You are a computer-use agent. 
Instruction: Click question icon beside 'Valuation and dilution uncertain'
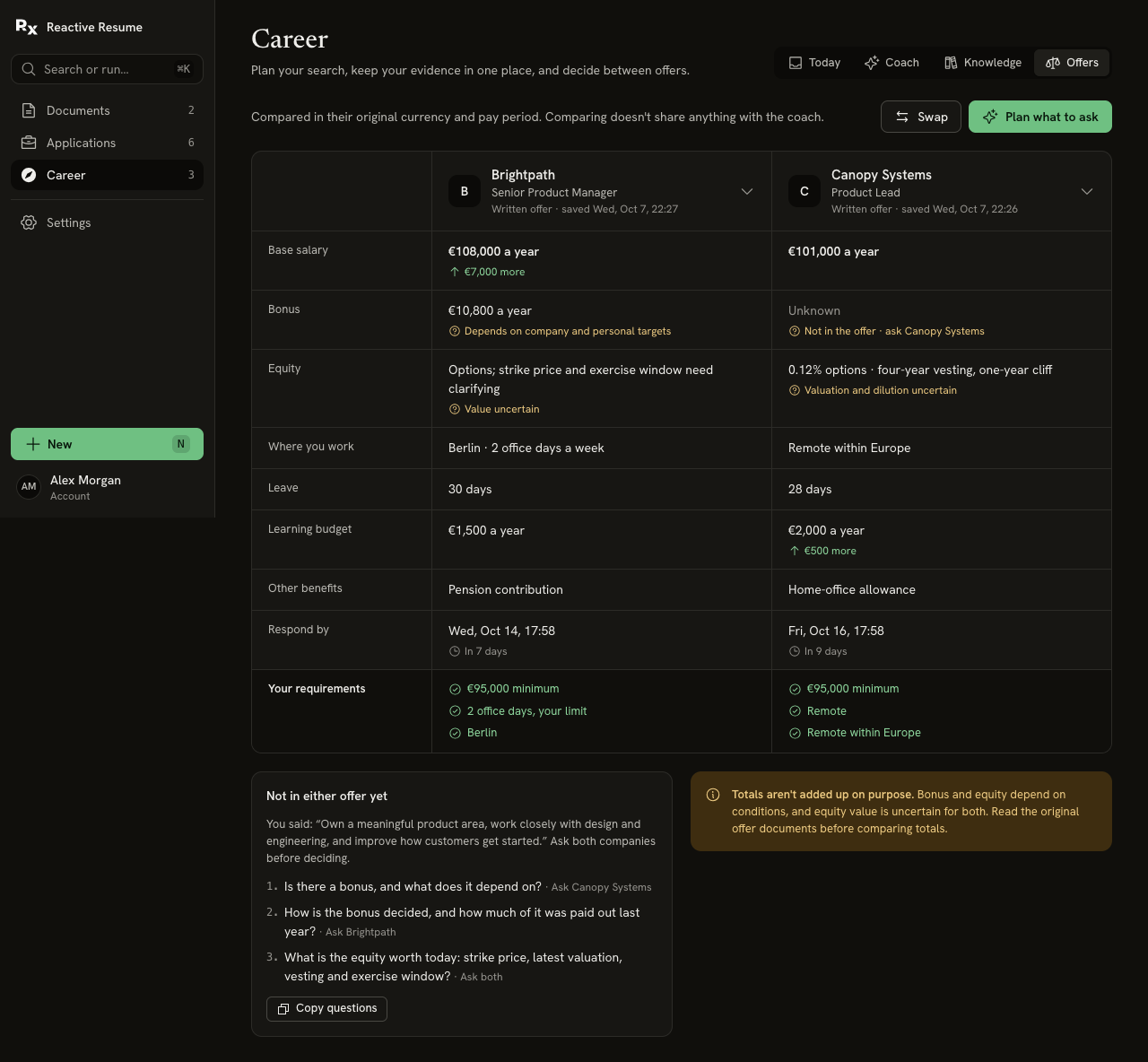[794, 390]
